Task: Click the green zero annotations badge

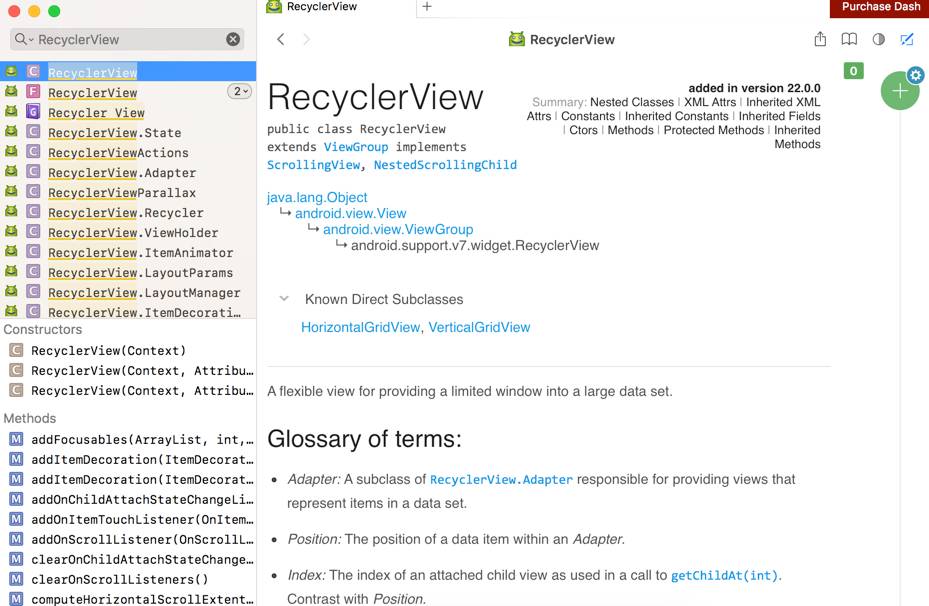Action: coord(853,71)
